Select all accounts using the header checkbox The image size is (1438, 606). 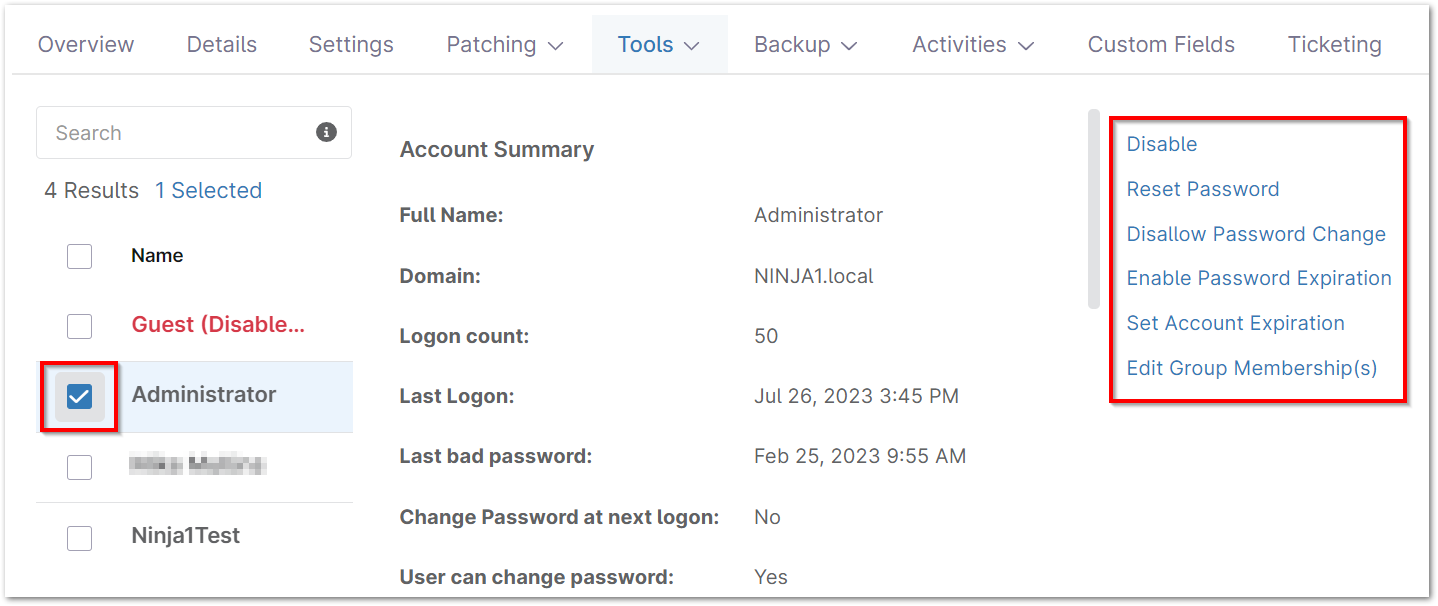click(x=79, y=256)
